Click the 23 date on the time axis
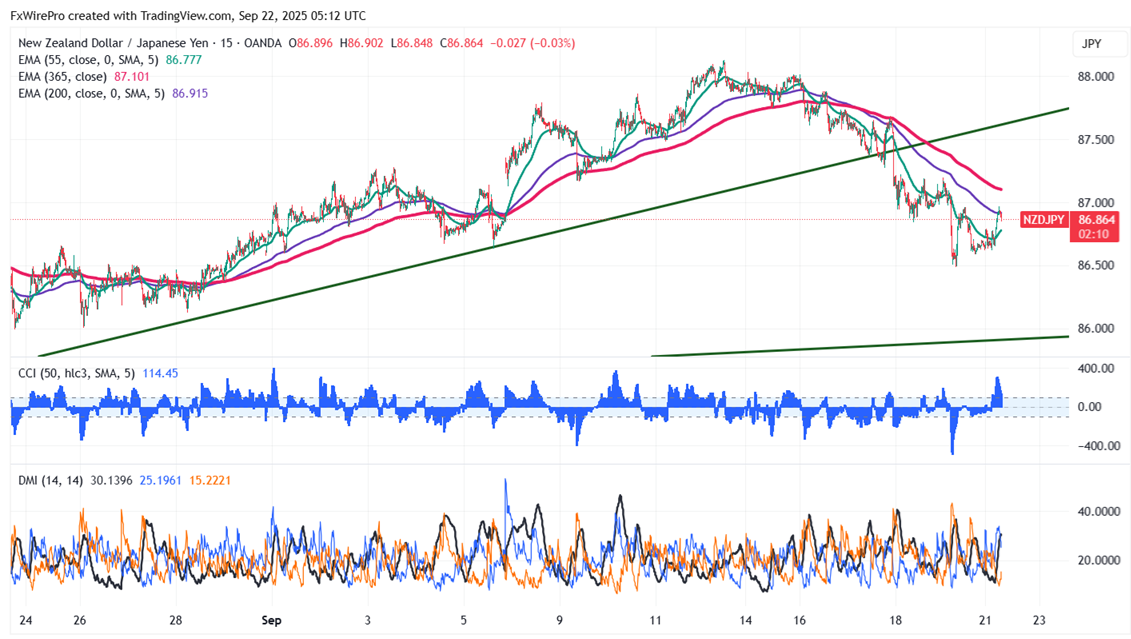Screen dimensions: 1131x639 coord(1039,620)
